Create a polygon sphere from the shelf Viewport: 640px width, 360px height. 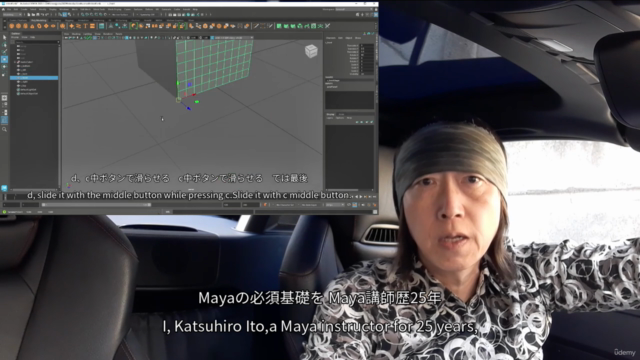(11, 26)
